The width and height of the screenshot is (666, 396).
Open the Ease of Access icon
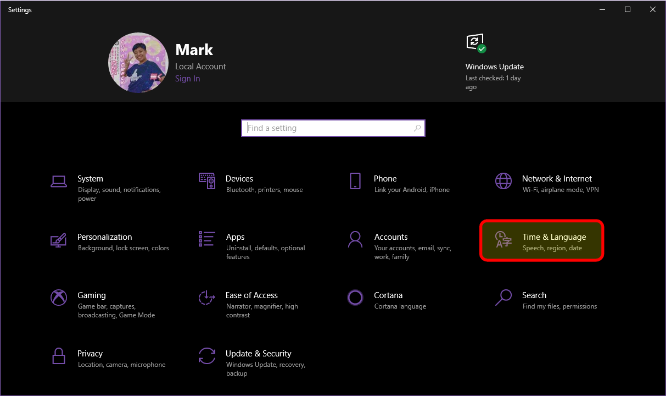click(x=207, y=297)
